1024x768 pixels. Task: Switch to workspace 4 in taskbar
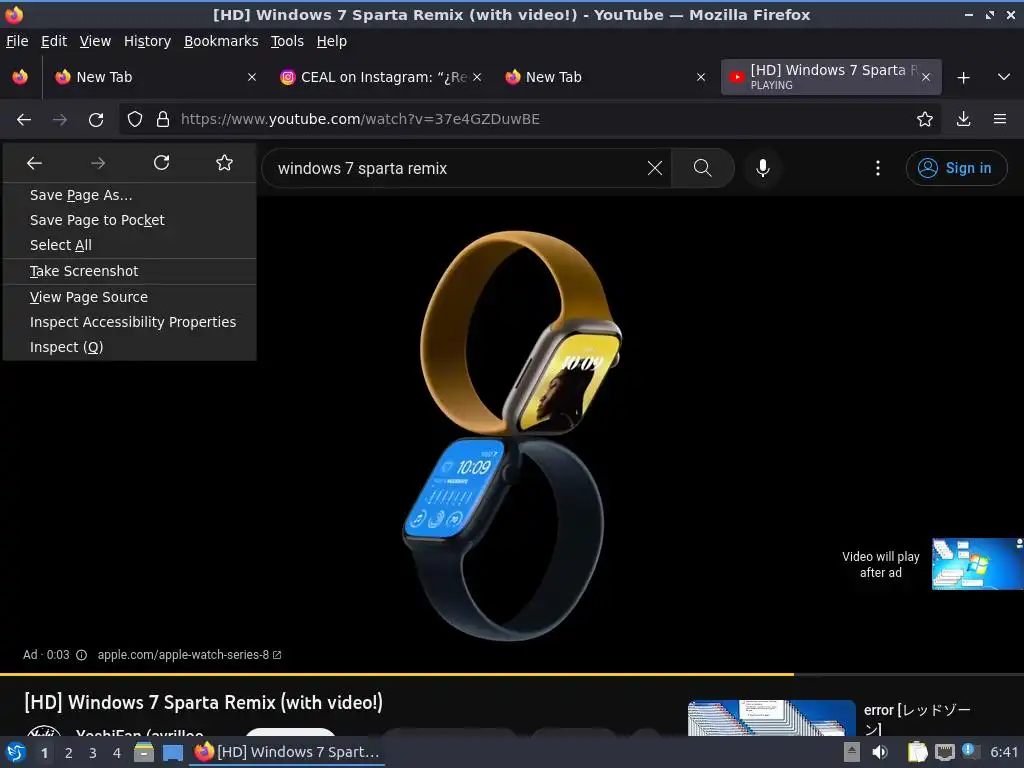[x=117, y=753]
